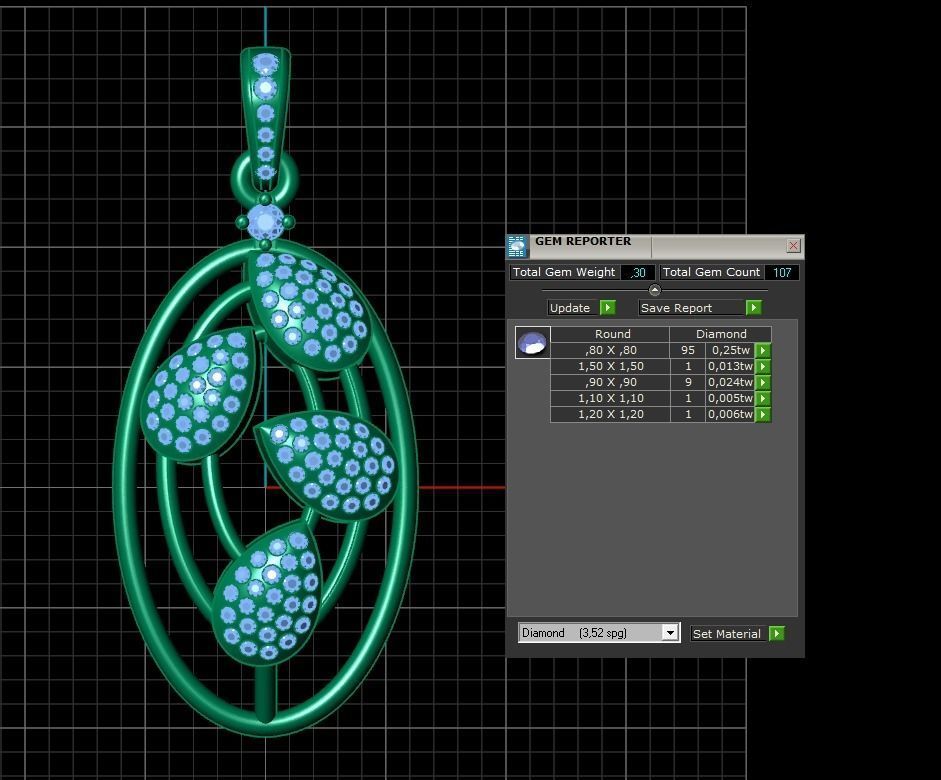Click the Total Gem Count value field
941x780 pixels.
[782, 272]
